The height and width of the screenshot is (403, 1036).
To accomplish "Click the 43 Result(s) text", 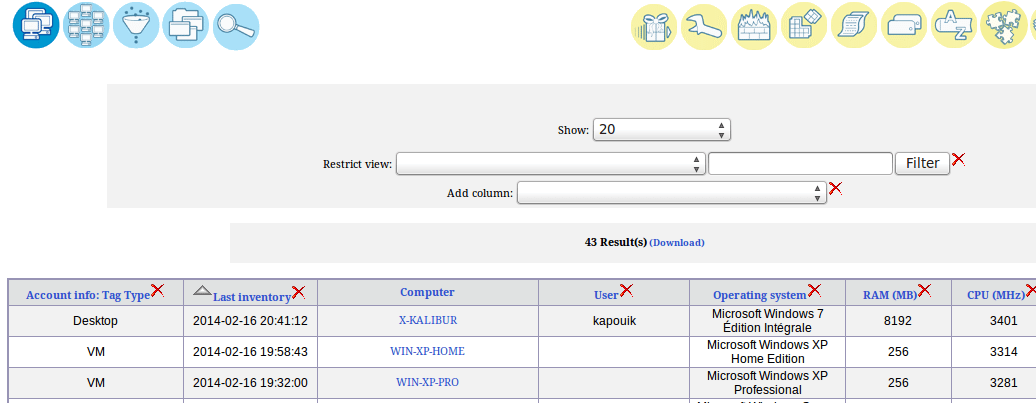I will point(616,242).
